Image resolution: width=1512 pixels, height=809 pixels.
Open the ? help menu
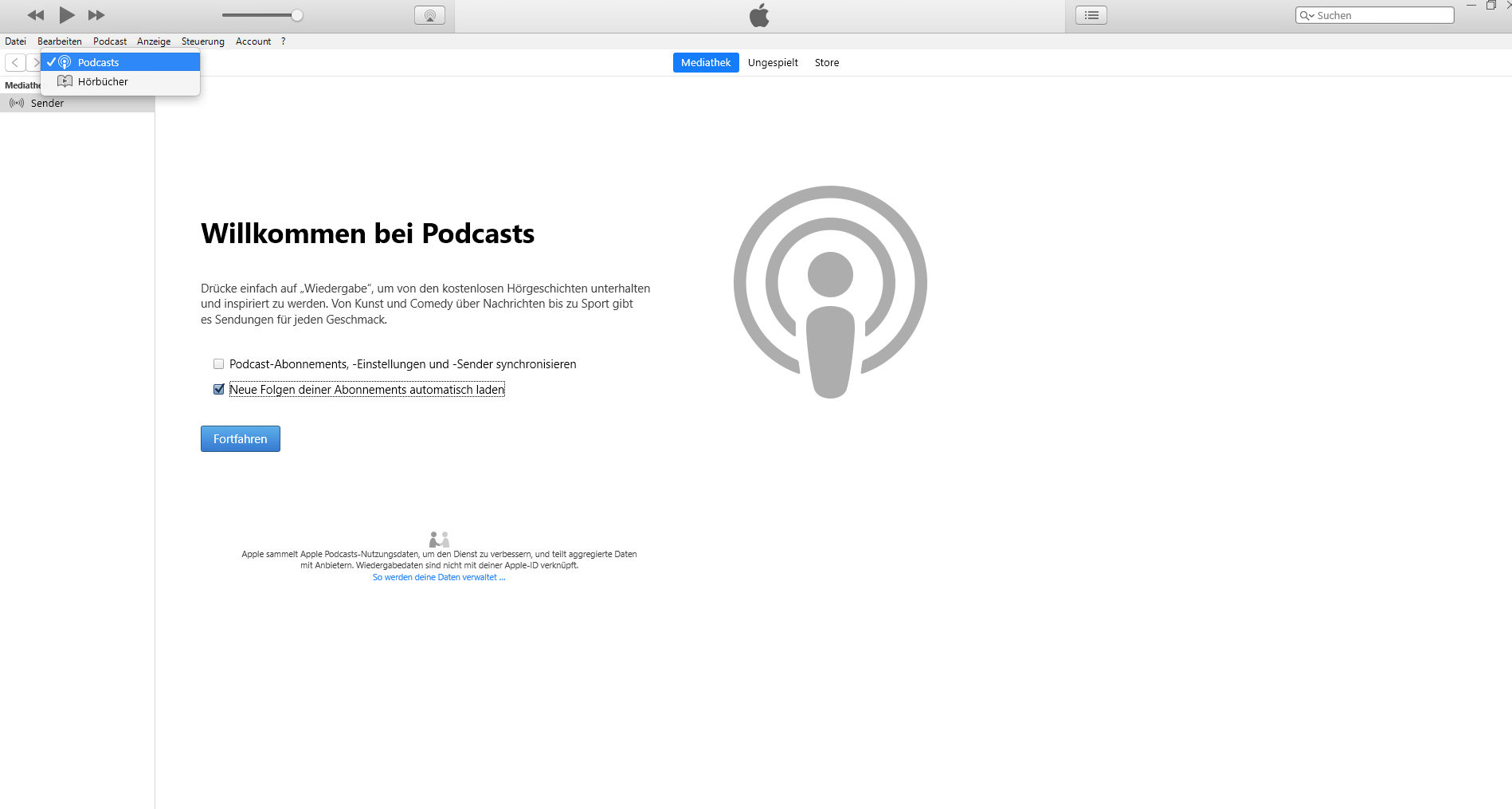[x=283, y=41]
